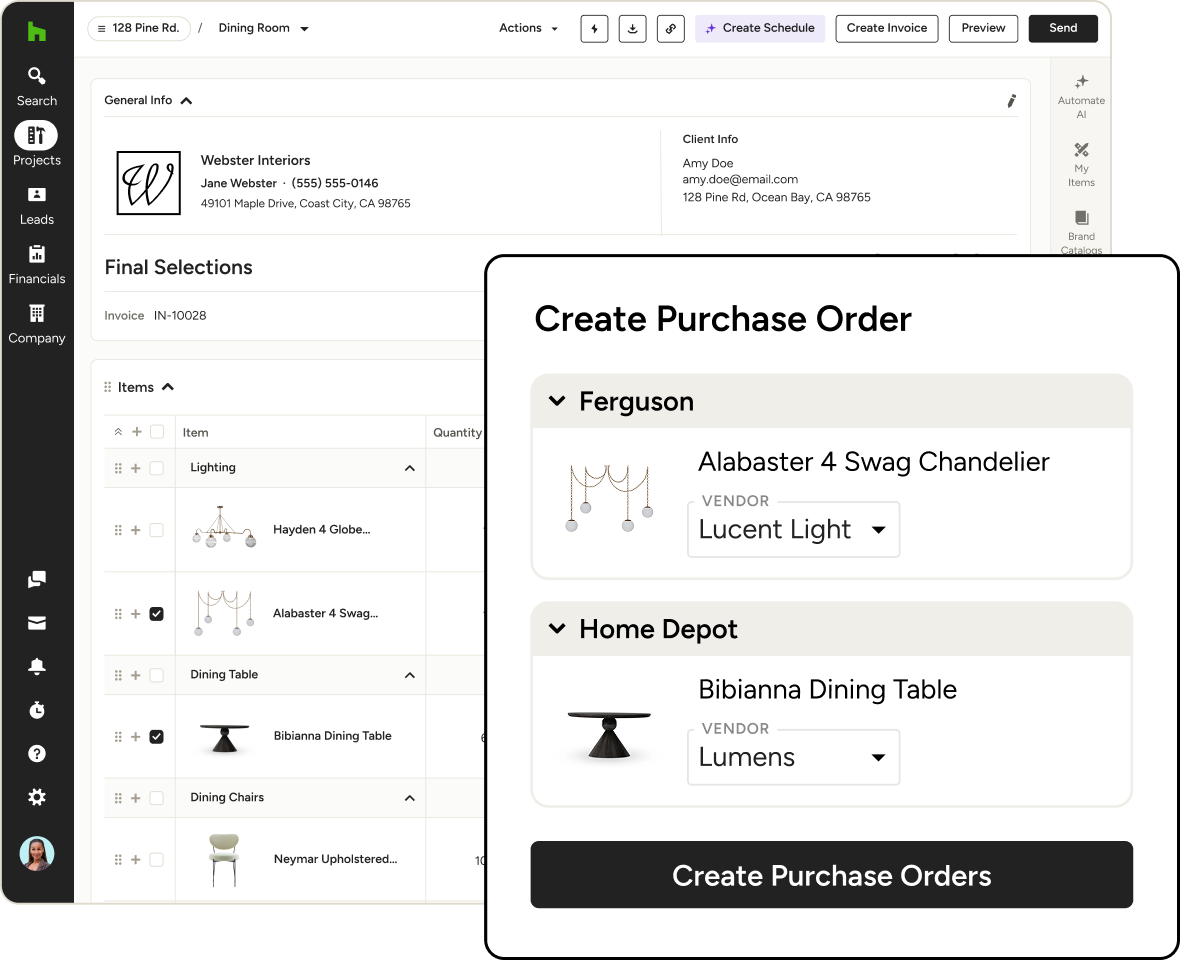Open the time tracker stopwatch icon
Screen dimensions: 1180x960
point(36,709)
